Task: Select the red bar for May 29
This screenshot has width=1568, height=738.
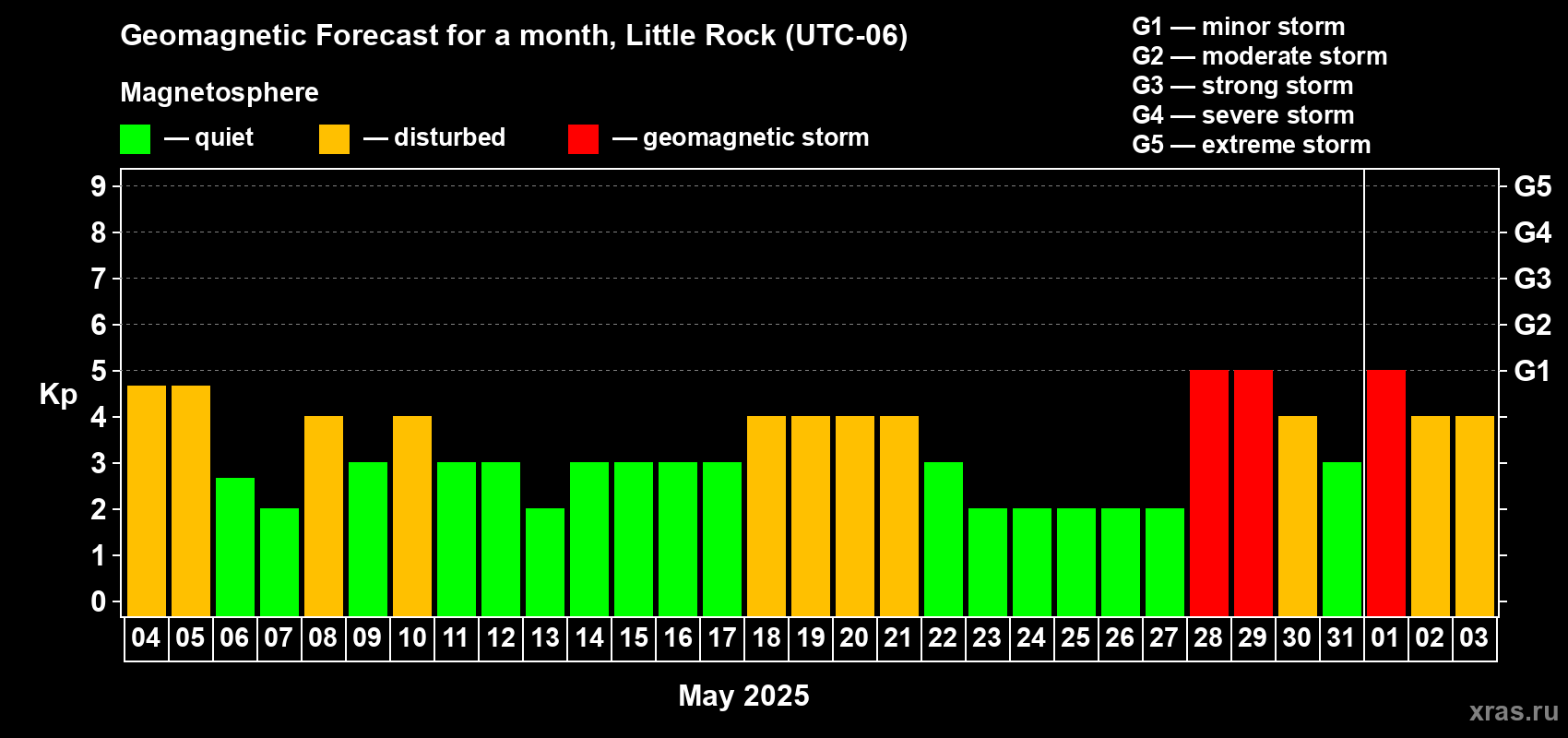Action: pyautogui.click(x=1253, y=494)
